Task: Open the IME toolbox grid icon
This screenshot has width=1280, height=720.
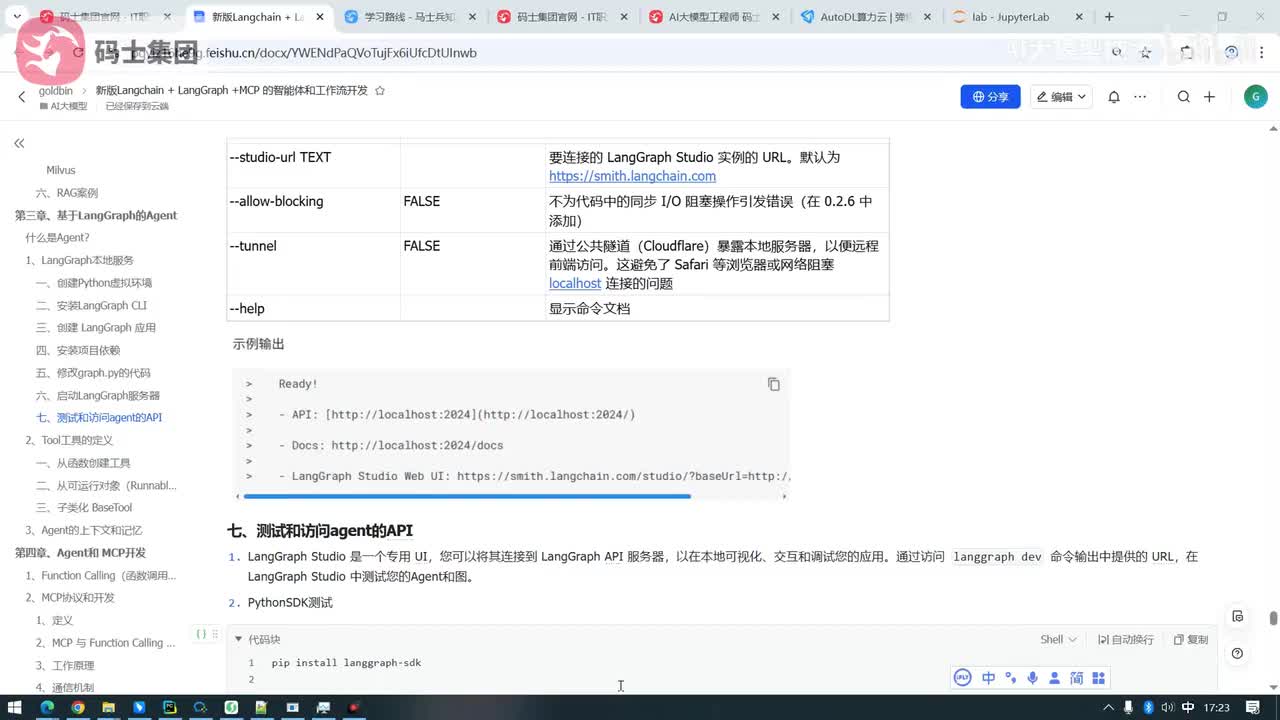Action: coord(1098,678)
